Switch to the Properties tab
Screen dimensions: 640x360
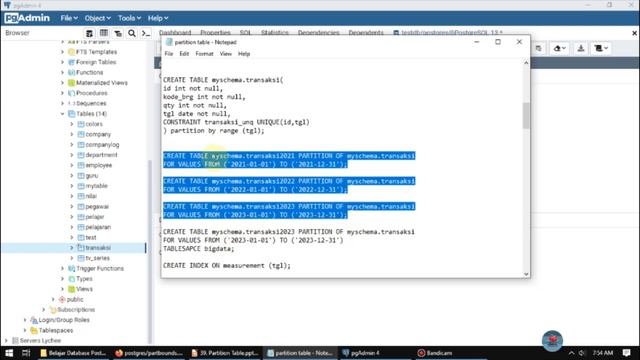coord(216,32)
